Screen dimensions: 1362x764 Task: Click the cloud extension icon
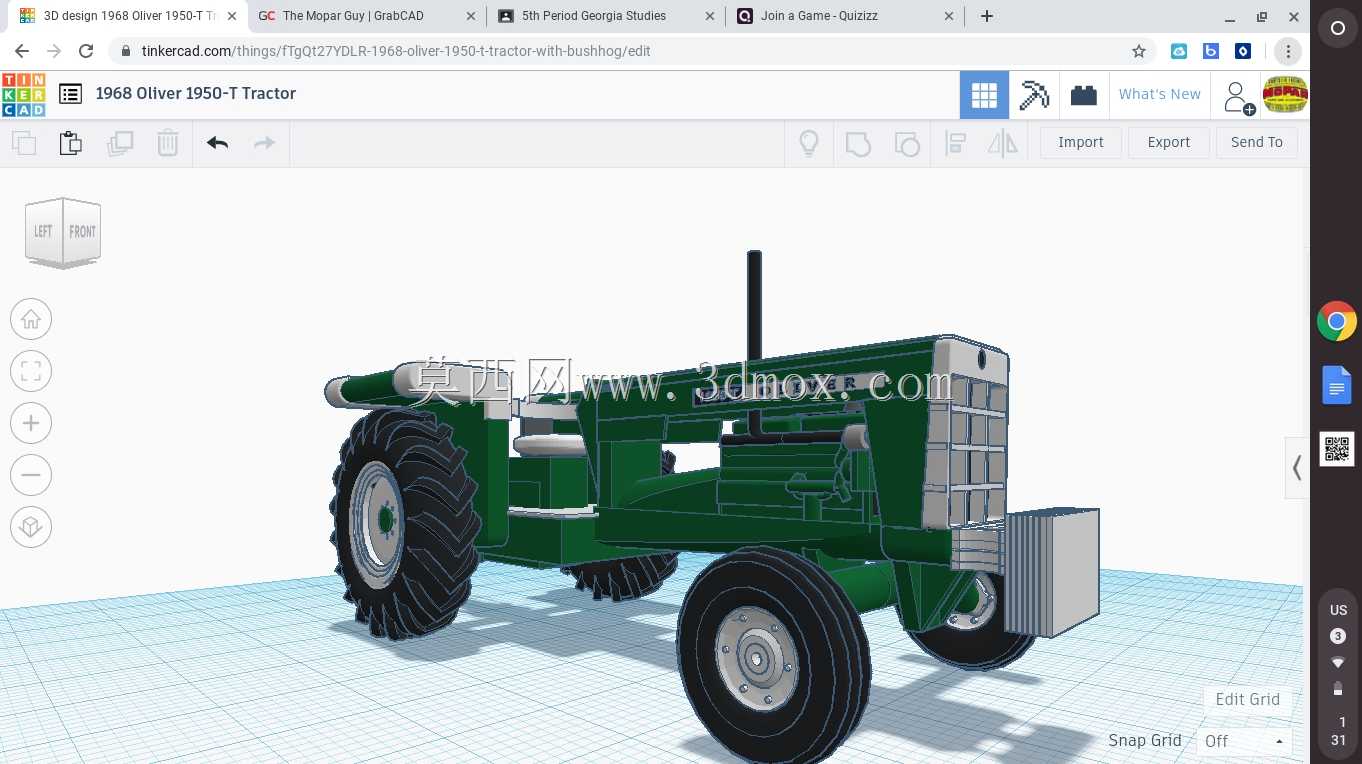[1179, 51]
